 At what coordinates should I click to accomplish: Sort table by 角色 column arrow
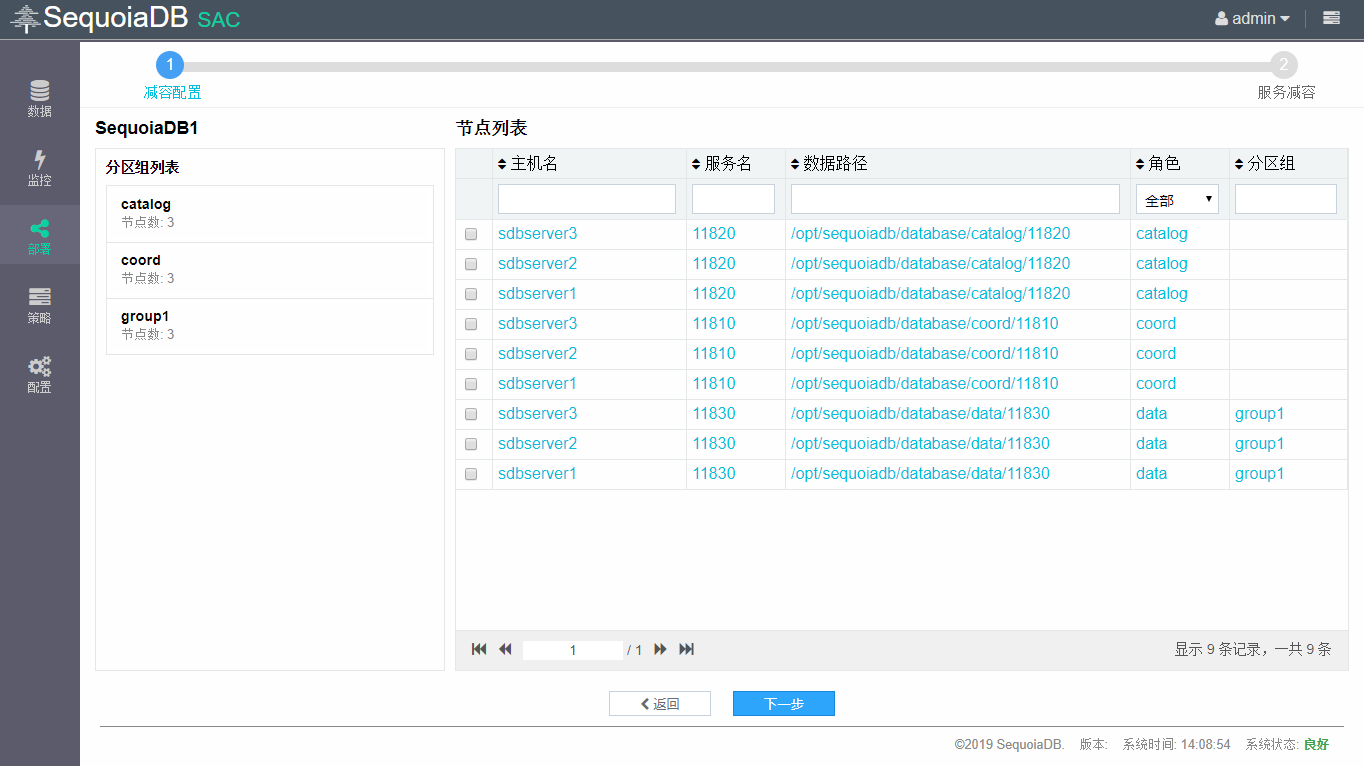point(1140,164)
